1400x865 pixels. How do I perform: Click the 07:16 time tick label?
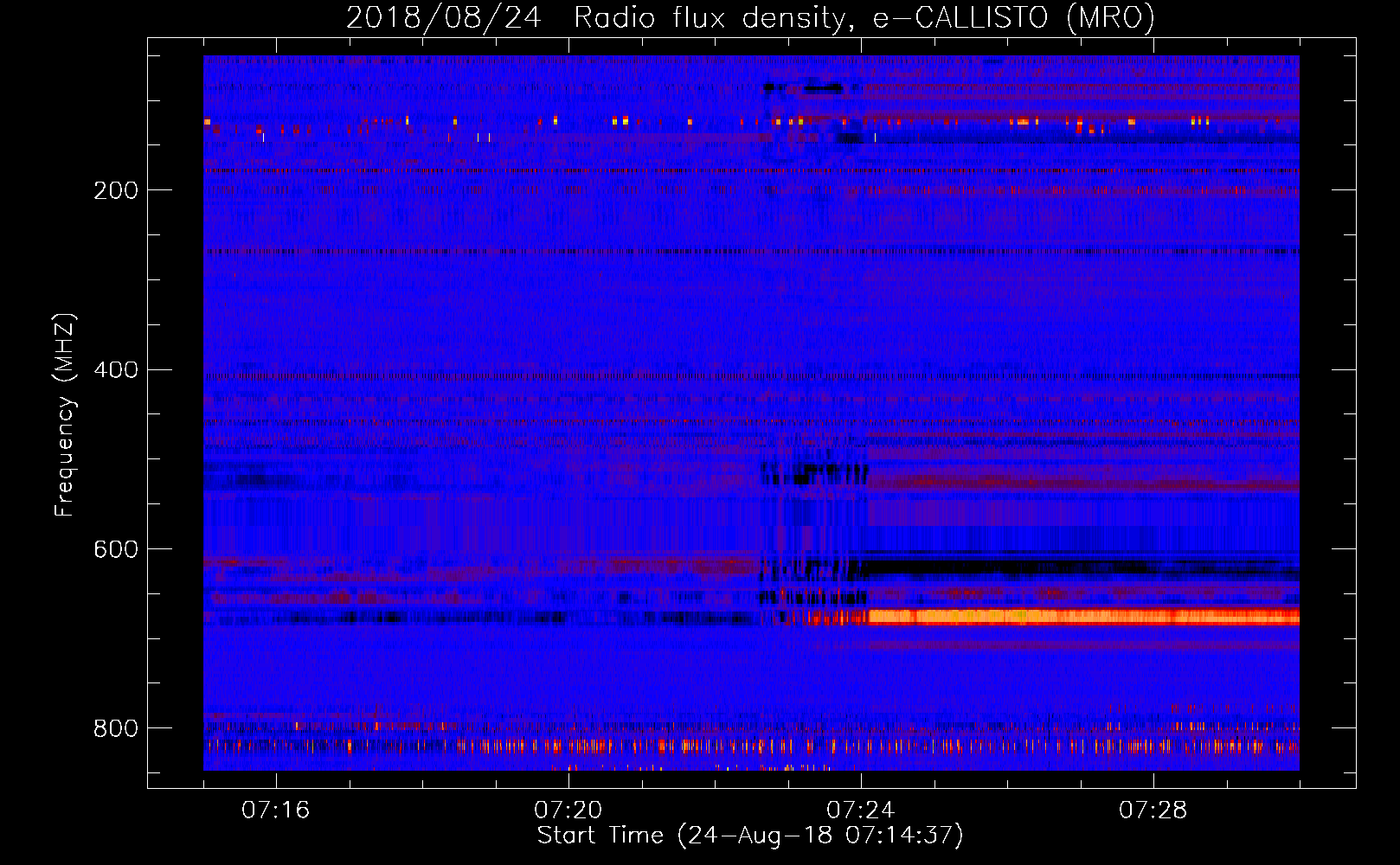(x=275, y=811)
